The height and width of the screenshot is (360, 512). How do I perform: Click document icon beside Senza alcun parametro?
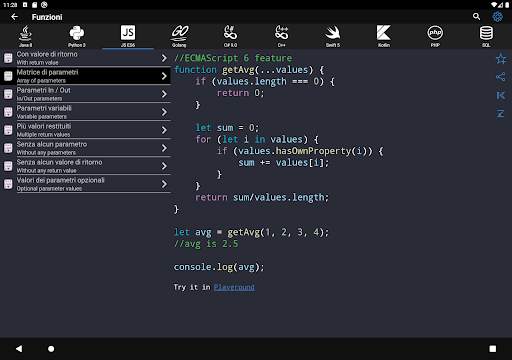tap(8, 148)
